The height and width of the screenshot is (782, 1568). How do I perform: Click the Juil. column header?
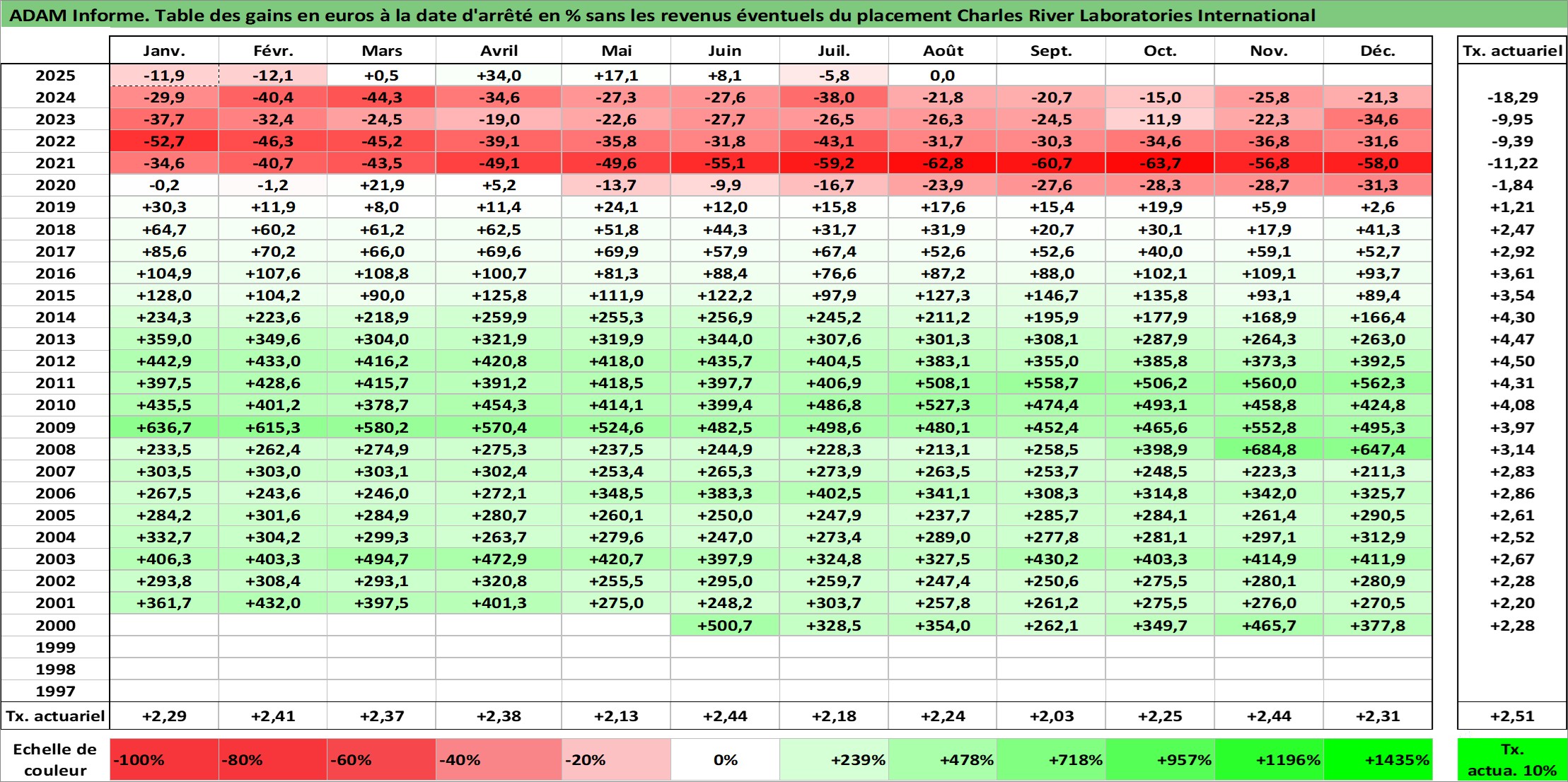tap(834, 50)
